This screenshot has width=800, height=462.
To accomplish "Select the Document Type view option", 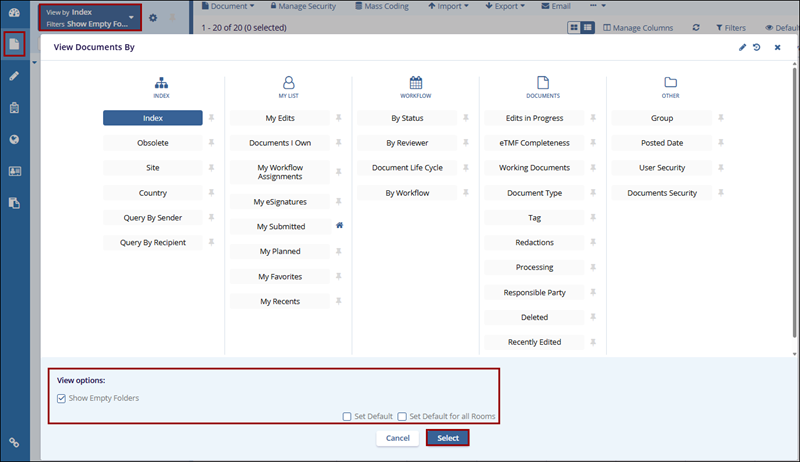I will click(x=534, y=193).
